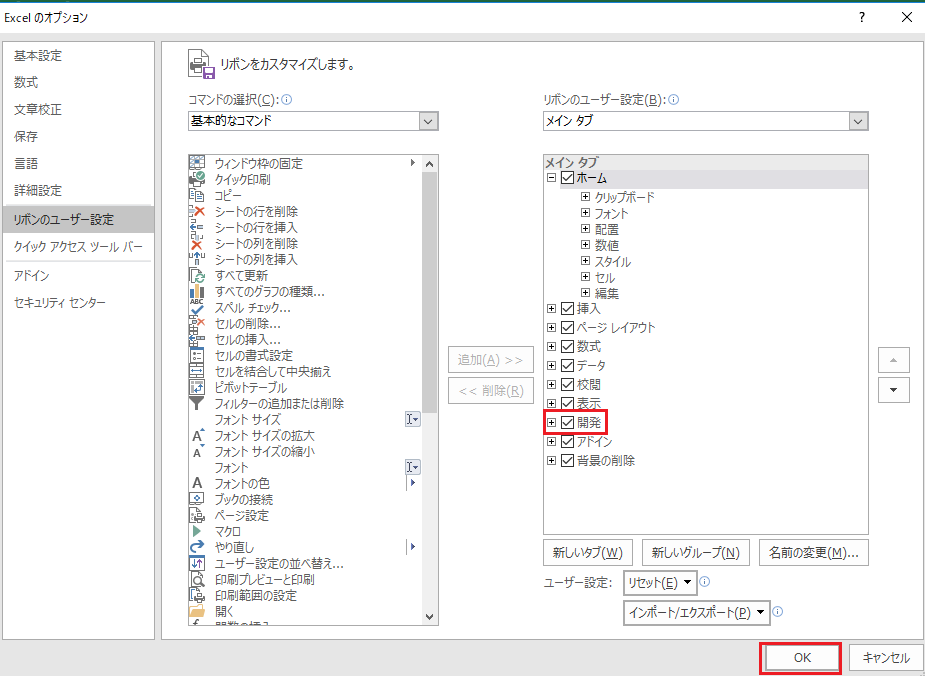Click the フィルターの追加または削除 funnel icon

point(196,403)
